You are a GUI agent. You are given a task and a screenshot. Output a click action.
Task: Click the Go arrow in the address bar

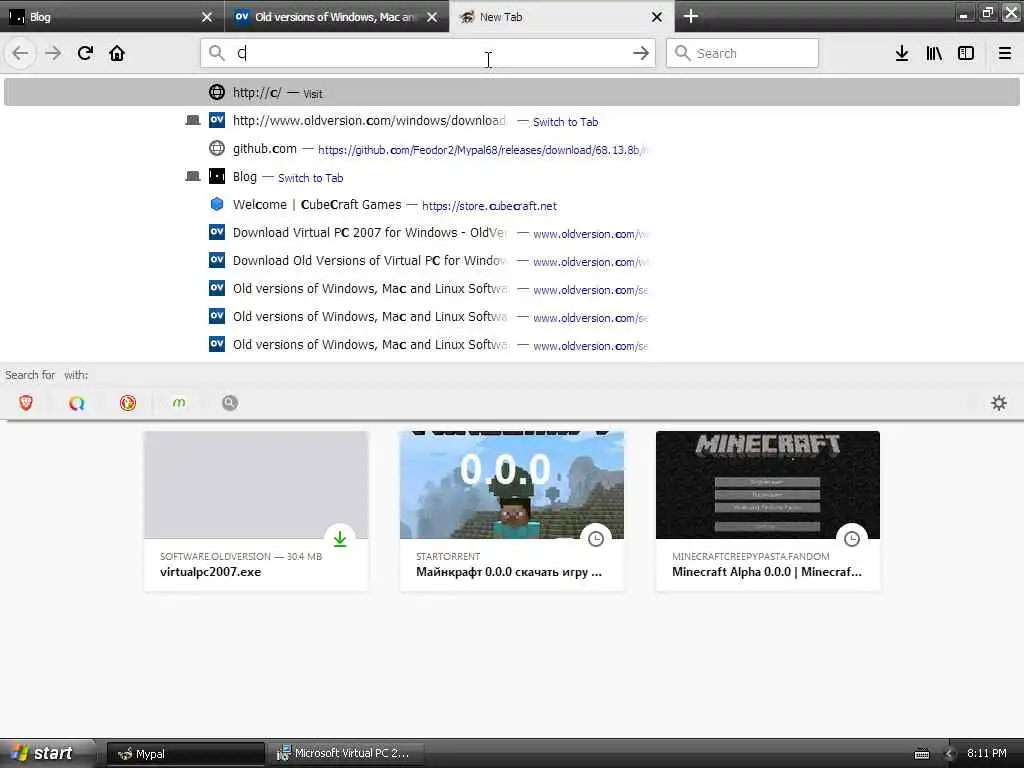coord(641,53)
